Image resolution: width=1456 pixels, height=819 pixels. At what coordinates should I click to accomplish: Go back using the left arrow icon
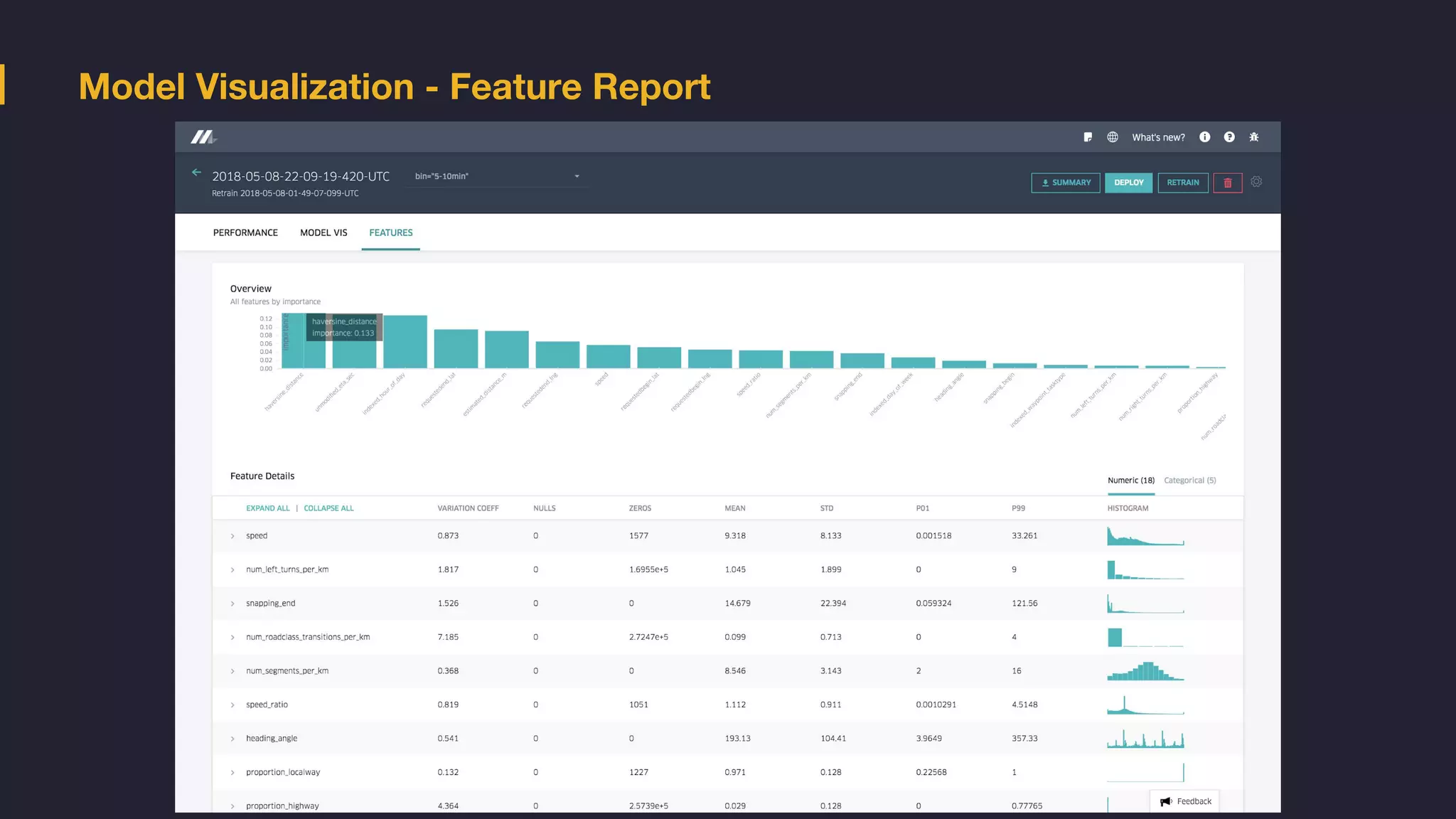pyautogui.click(x=197, y=173)
